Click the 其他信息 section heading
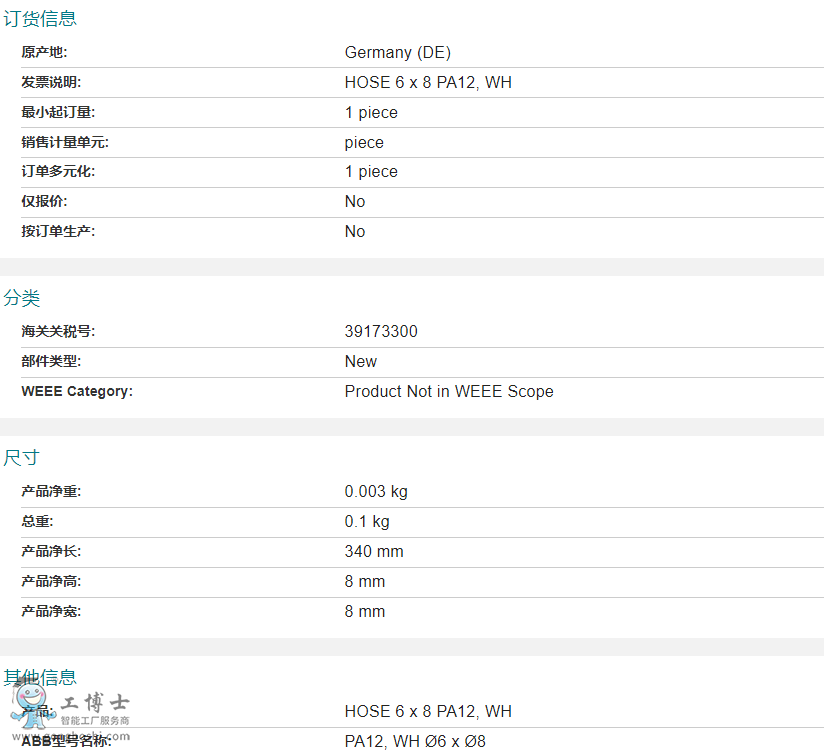Image resolution: width=824 pixels, height=756 pixels. (x=40, y=678)
